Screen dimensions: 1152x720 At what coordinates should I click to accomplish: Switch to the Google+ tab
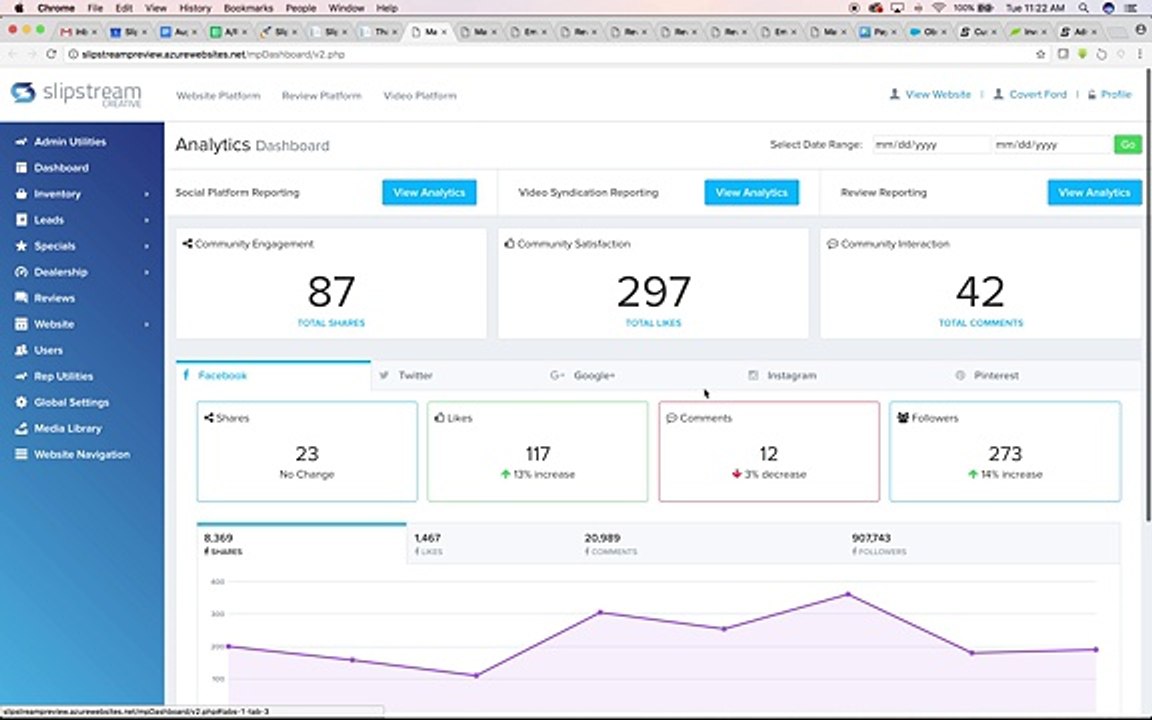pyautogui.click(x=583, y=375)
